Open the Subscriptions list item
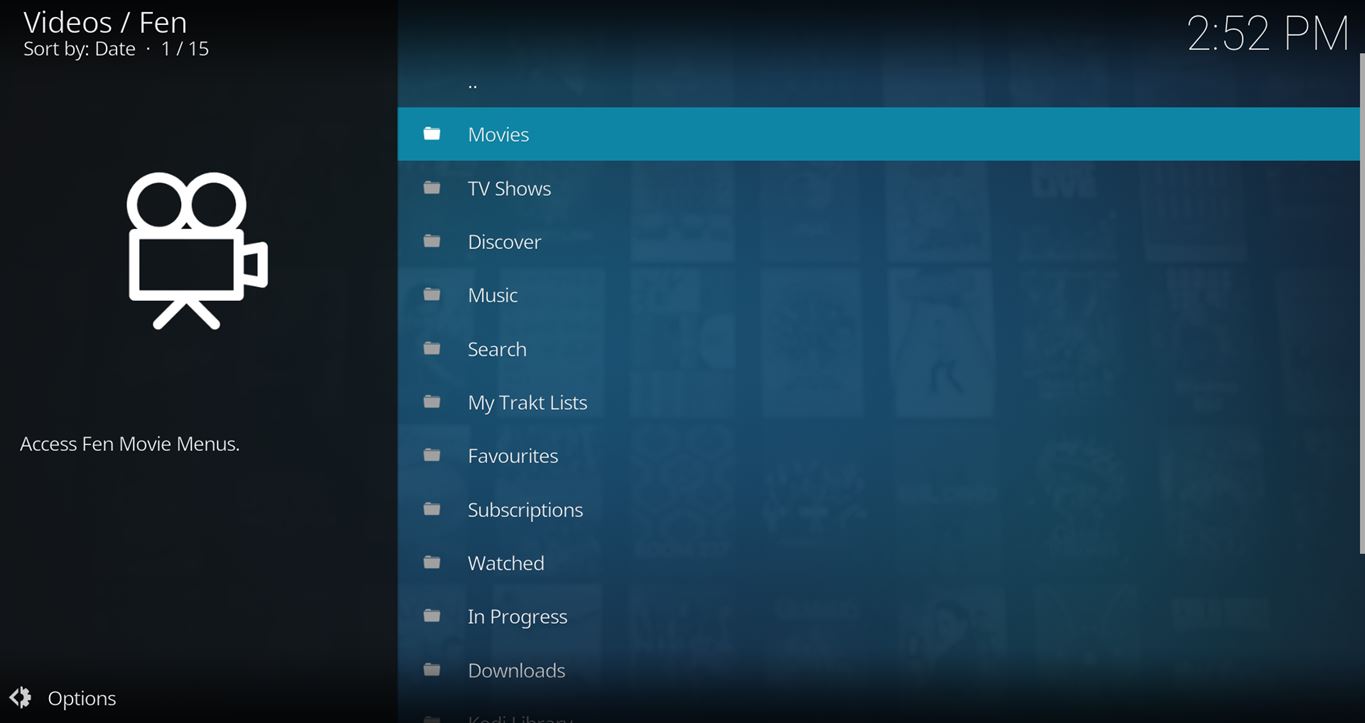Image resolution: width=1365 pixels, height=723 pixels. tap(525, 510)
